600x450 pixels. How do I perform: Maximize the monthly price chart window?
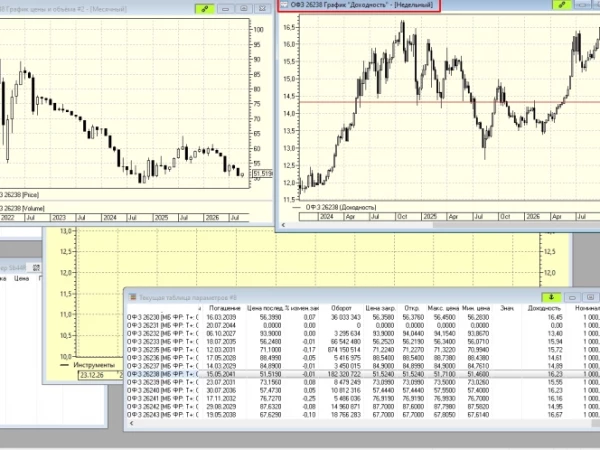pos(244,9)
